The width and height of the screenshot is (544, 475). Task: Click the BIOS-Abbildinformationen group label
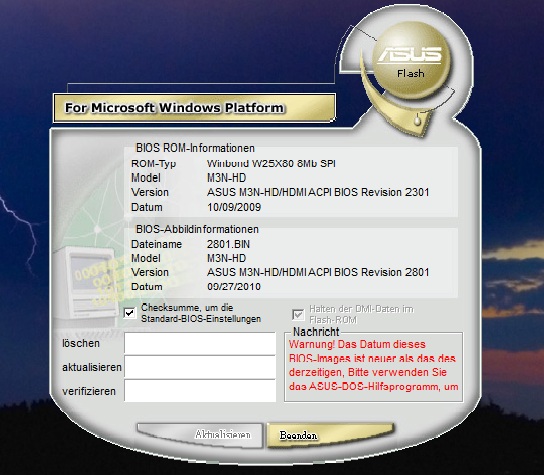[x=197, y=229]
